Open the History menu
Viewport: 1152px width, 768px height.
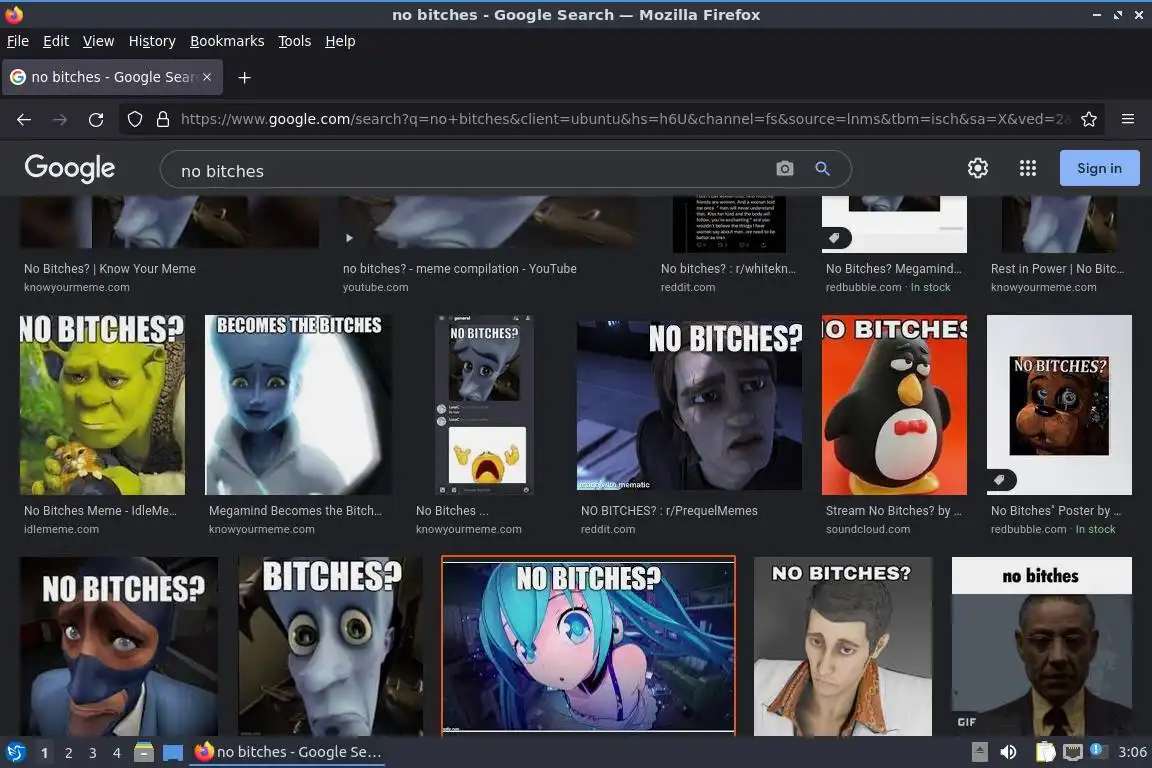[152, 41]
